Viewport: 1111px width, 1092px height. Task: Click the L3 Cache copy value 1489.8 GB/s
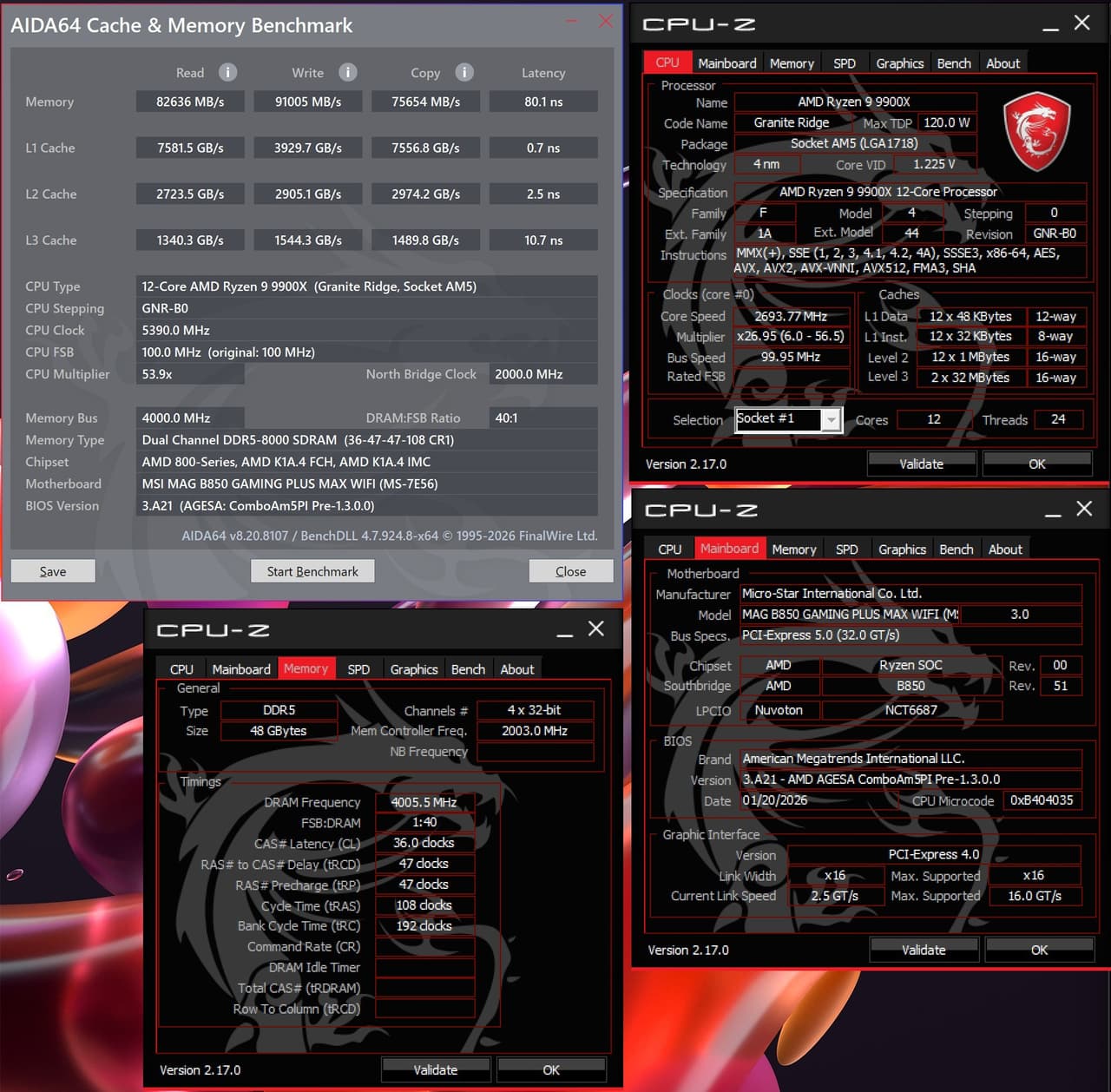tap(425, 240)
